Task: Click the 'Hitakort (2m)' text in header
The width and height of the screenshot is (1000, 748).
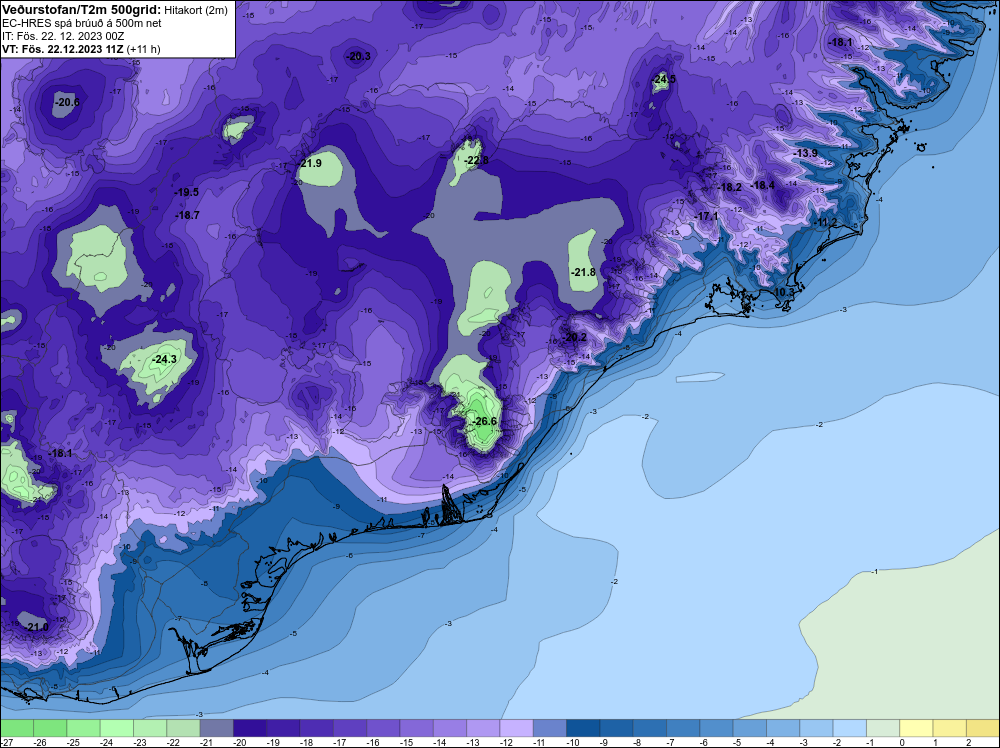Action: pos(196,10)
